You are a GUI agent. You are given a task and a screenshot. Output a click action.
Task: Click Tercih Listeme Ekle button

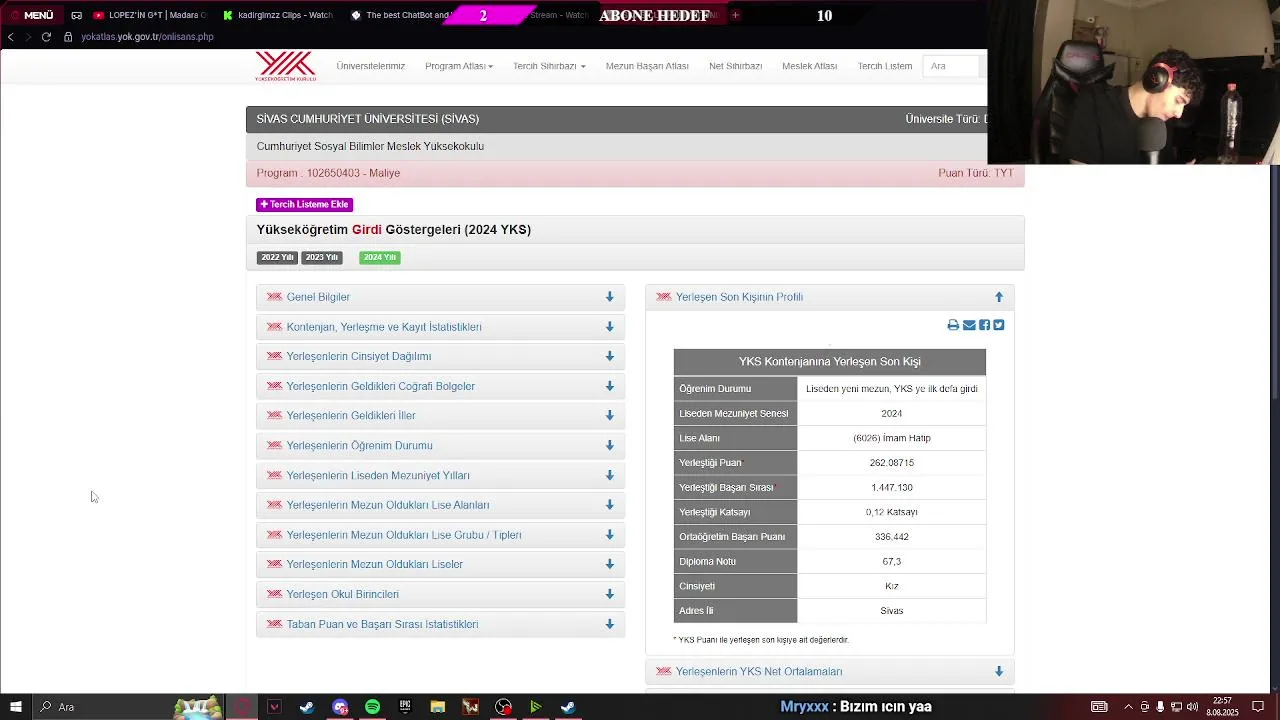tap(304, 204)
